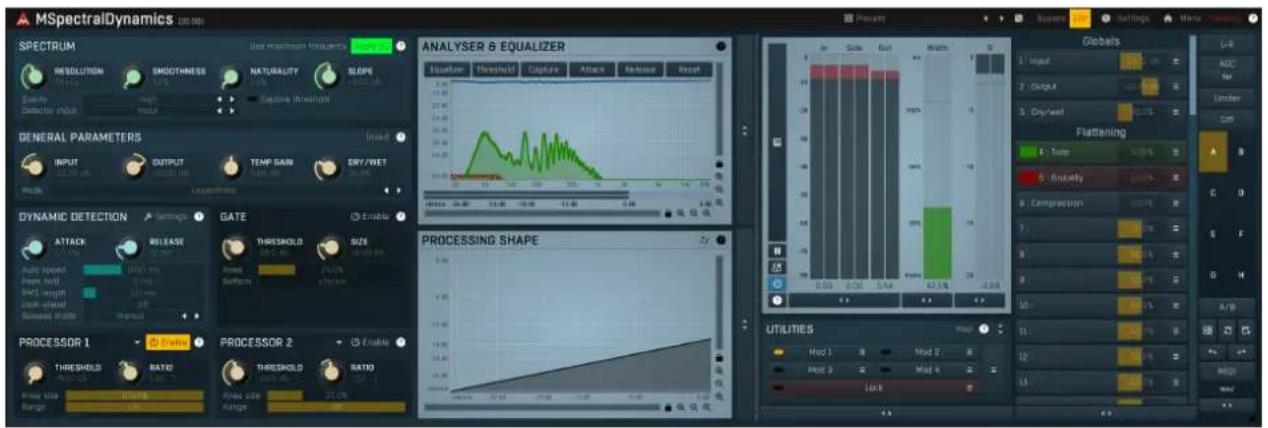
Task: Click the Attack knob in Dynamic Detection
Action: (35, 246)
